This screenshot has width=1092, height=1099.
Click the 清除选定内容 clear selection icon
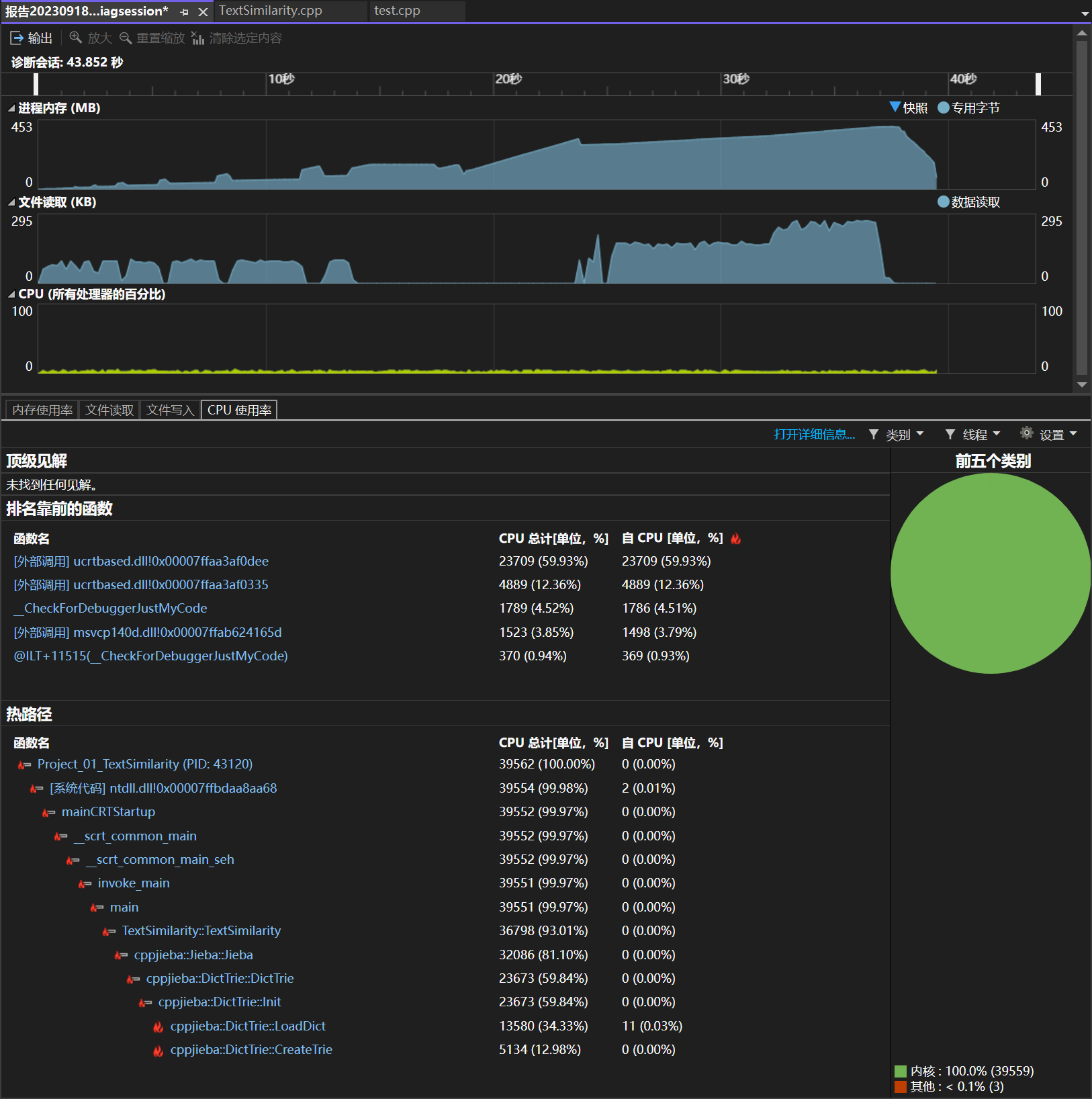(197, 38)
